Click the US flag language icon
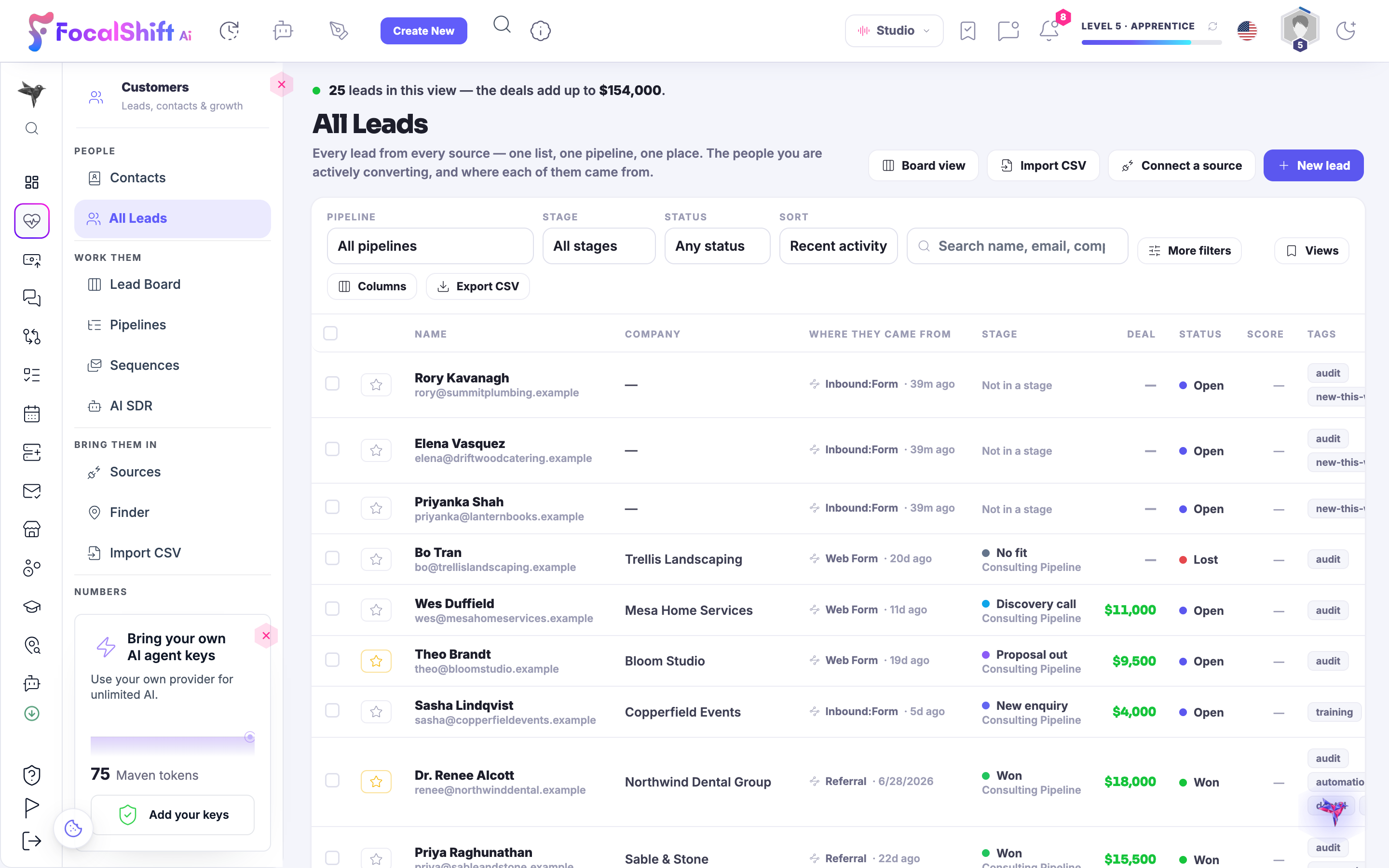 (1247, 30)
